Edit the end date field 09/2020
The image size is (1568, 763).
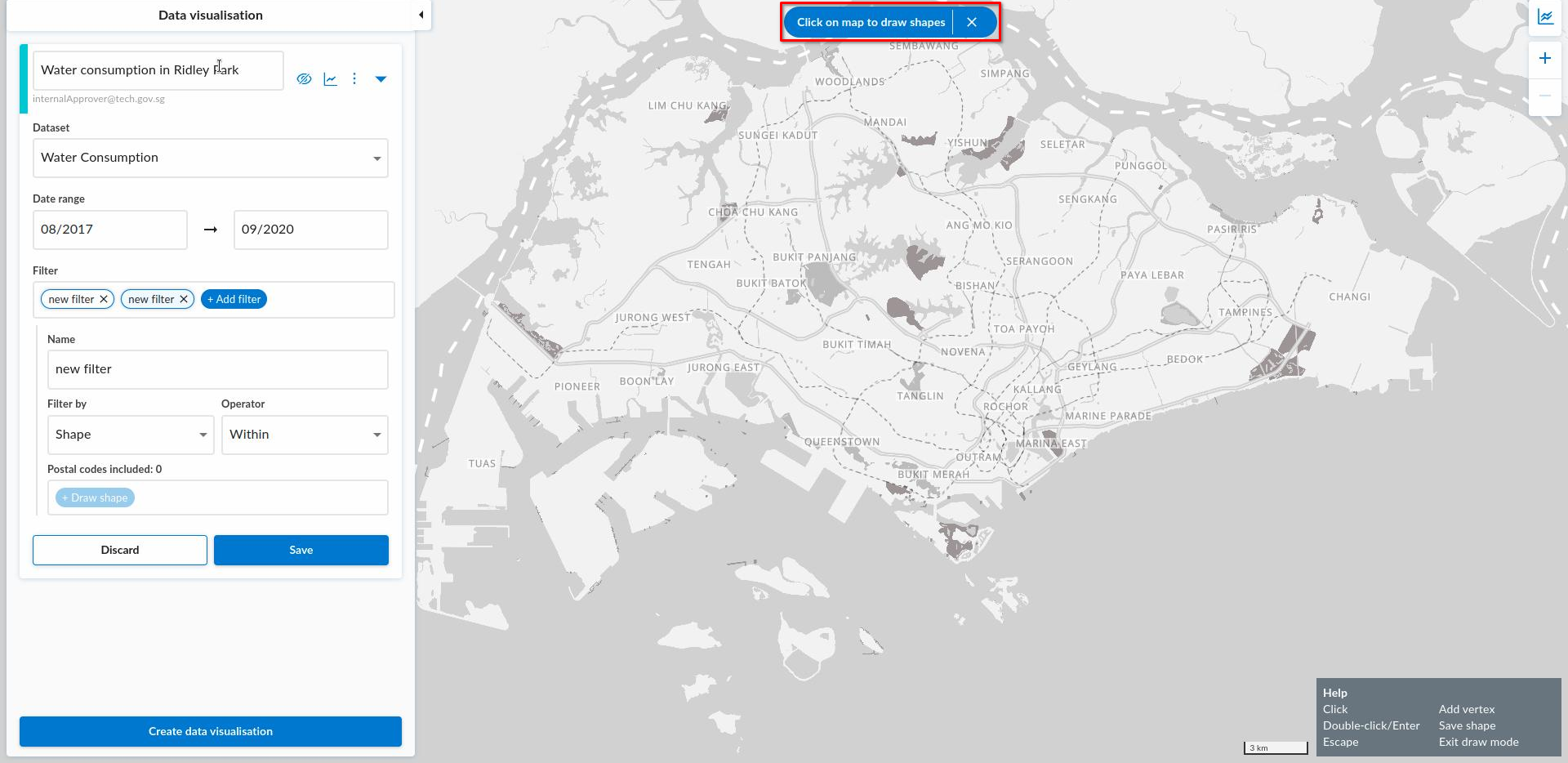pos(311,230)
